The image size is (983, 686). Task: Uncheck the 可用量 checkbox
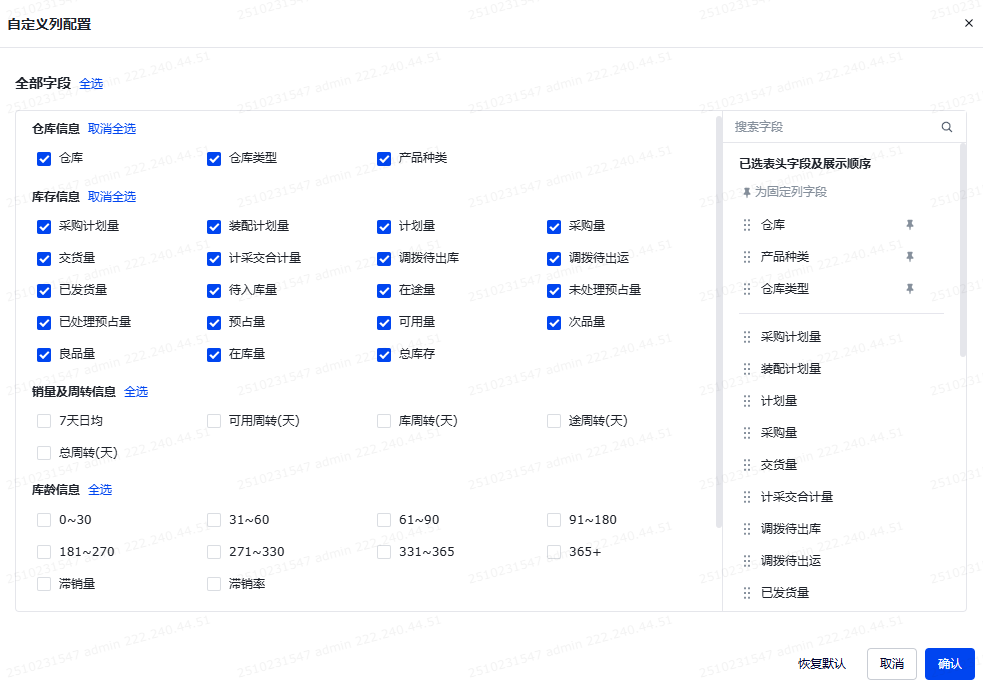pos(384,322)
